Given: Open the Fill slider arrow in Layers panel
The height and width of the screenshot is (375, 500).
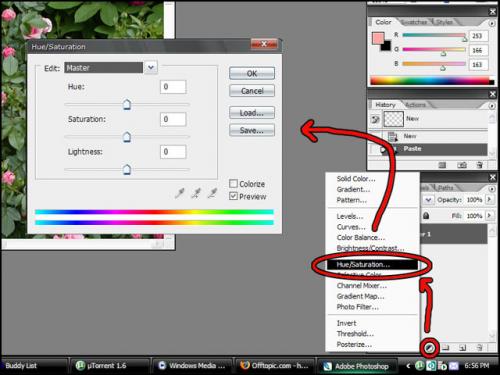Looking at the screenshot, I should click(x=489, y=215).
